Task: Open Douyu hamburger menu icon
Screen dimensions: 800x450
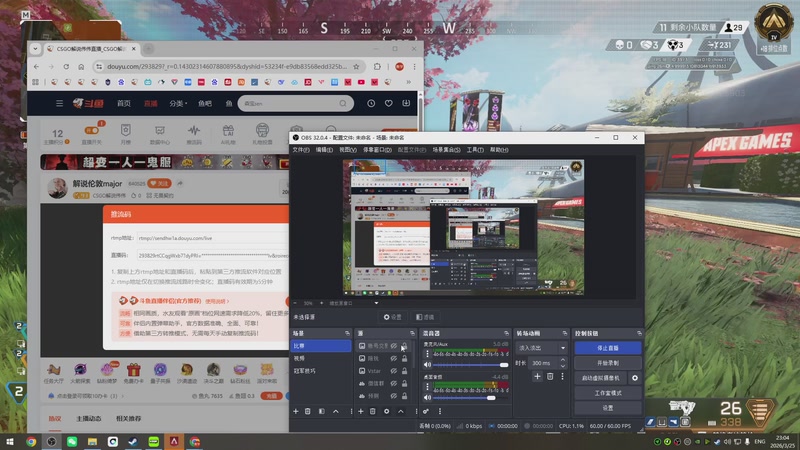Action: [x=59, y=103]
